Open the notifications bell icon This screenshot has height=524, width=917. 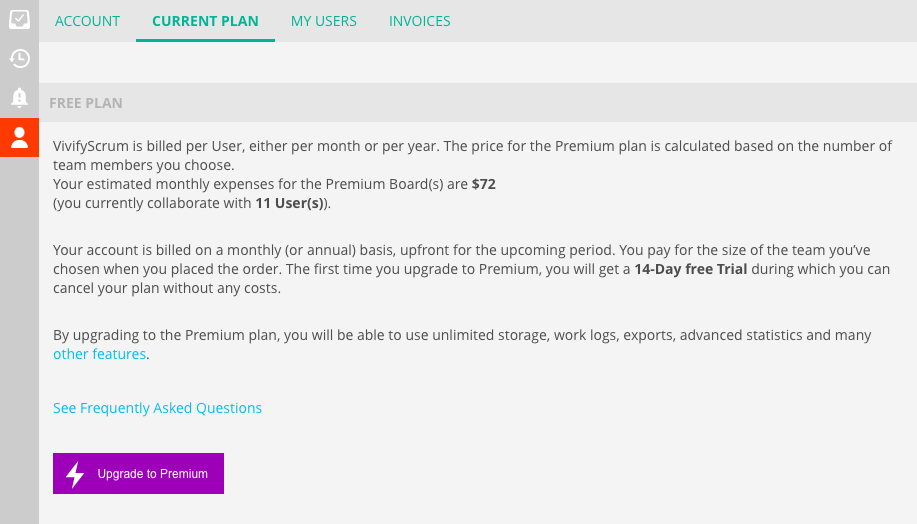coord(19,97)
